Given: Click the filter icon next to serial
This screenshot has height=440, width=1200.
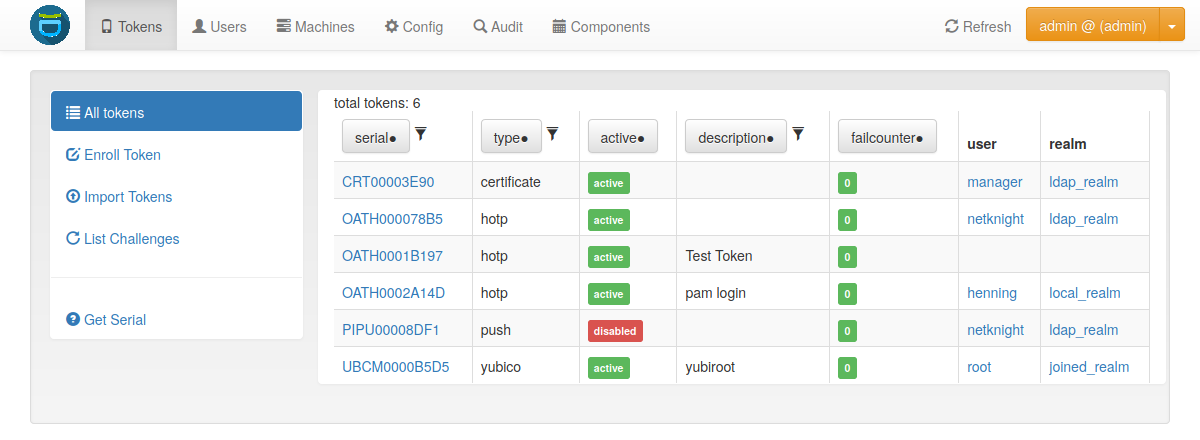Looking at the screenshot, I should coord(421,134).
